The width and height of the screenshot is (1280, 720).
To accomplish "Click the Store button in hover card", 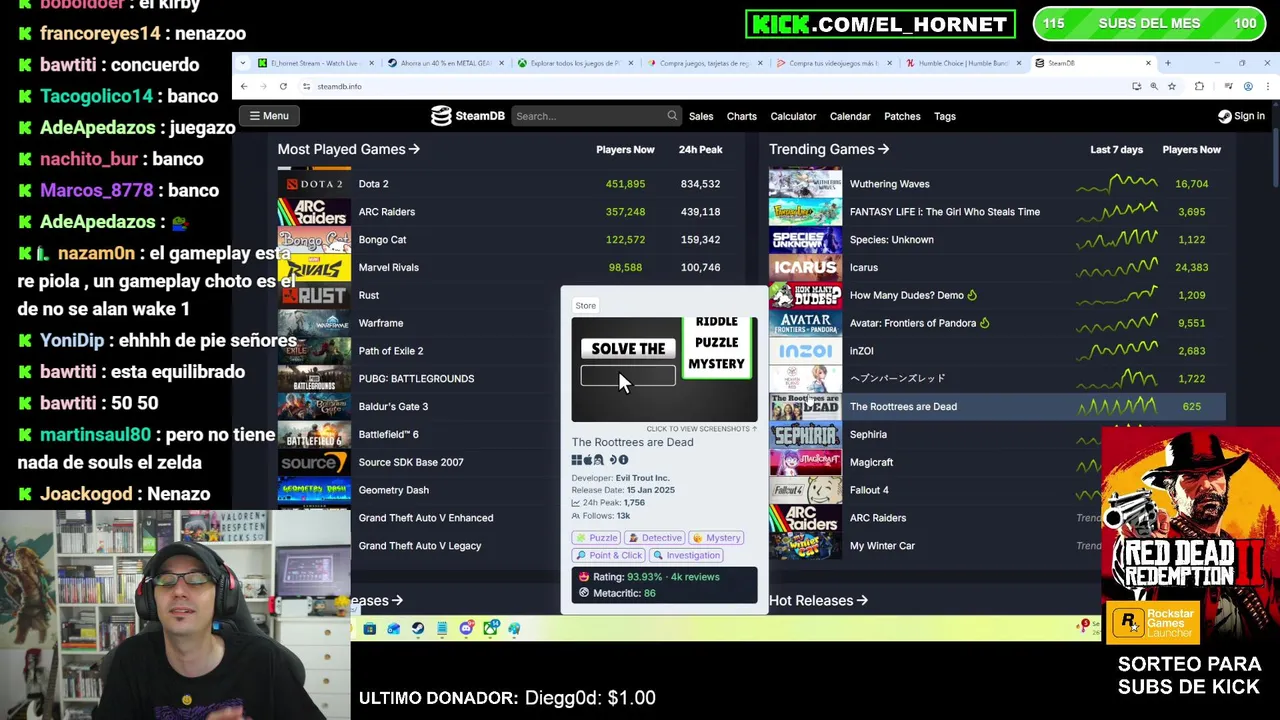I will tap(586, 306).
